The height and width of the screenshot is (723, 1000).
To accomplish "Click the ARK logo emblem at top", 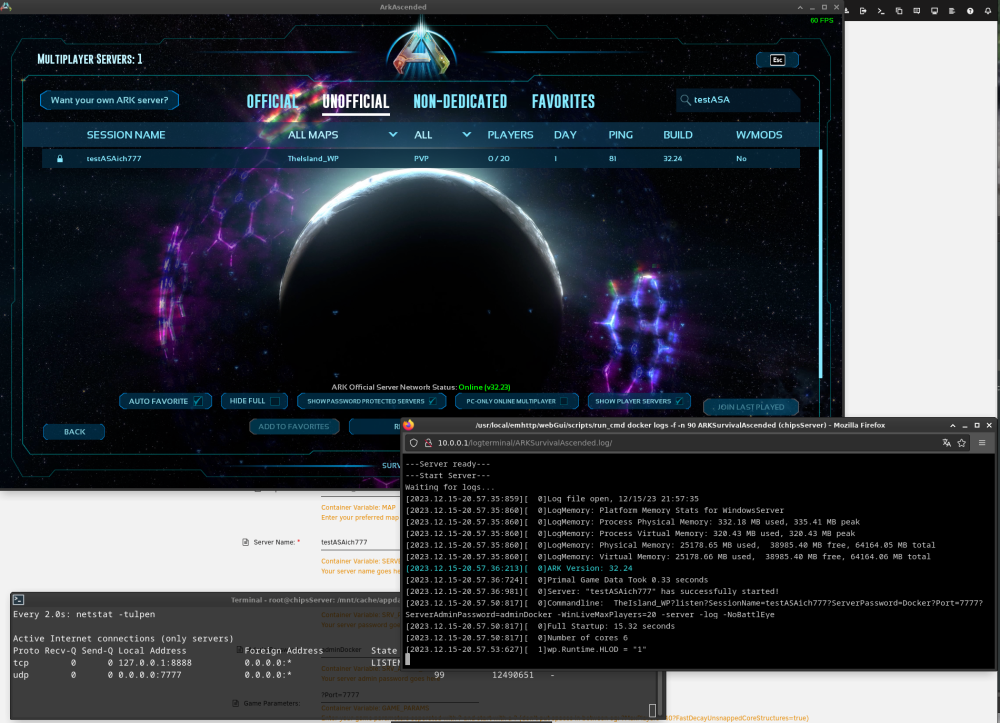I will 422,52.
